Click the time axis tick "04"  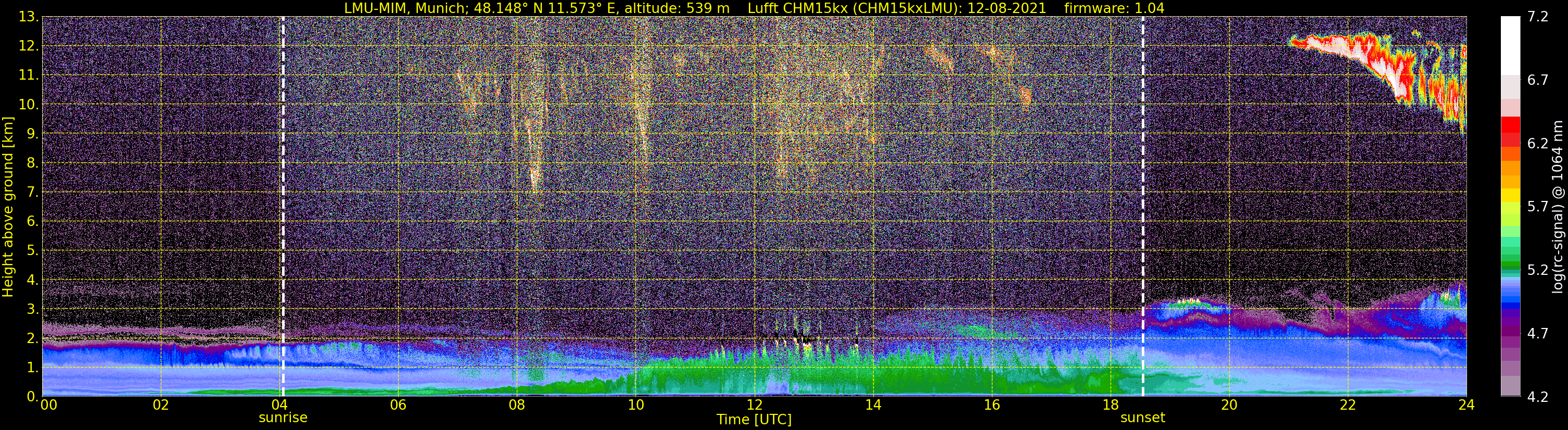279,406
